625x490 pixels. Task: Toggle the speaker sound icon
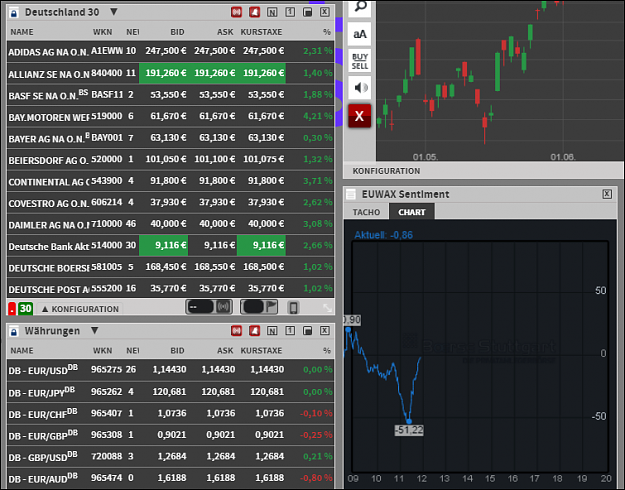point(360,88)
